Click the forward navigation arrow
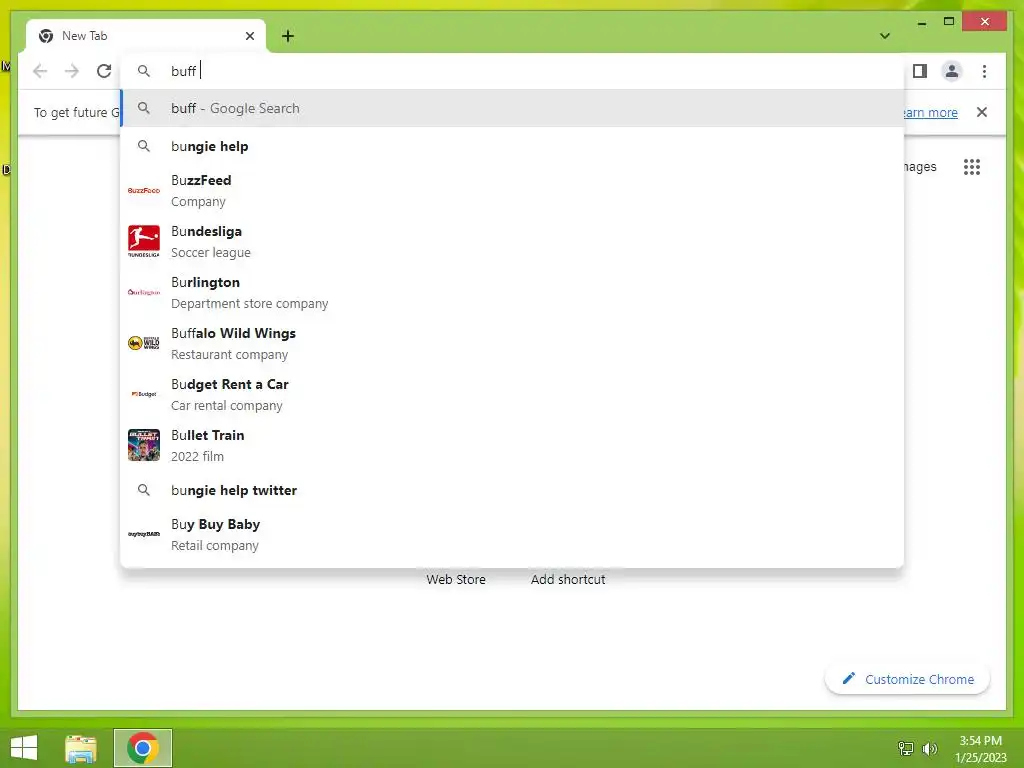 [x=72, y=71]
